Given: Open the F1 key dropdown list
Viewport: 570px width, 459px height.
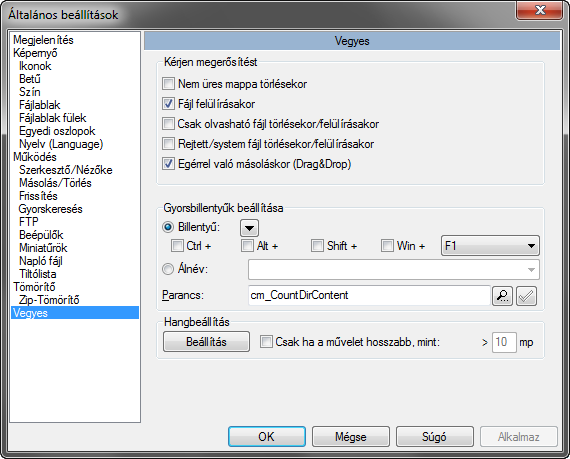Looking at the screenshot, I should pos(490,246).
